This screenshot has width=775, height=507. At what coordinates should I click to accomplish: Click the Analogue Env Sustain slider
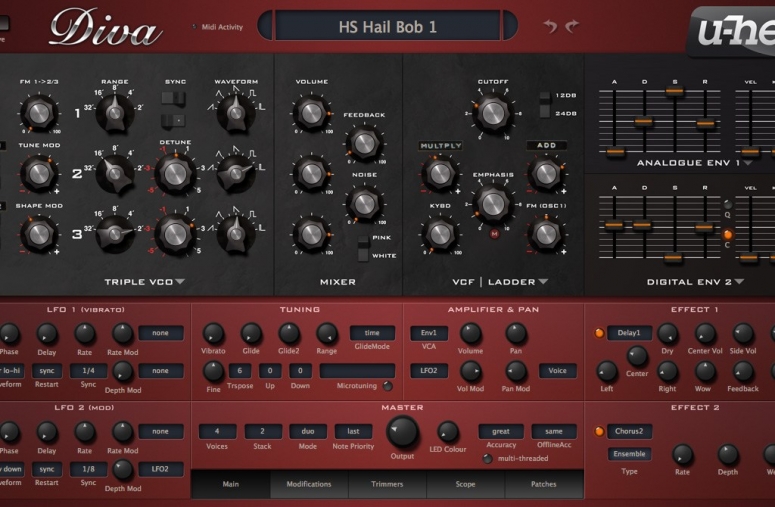pos(675,92)
